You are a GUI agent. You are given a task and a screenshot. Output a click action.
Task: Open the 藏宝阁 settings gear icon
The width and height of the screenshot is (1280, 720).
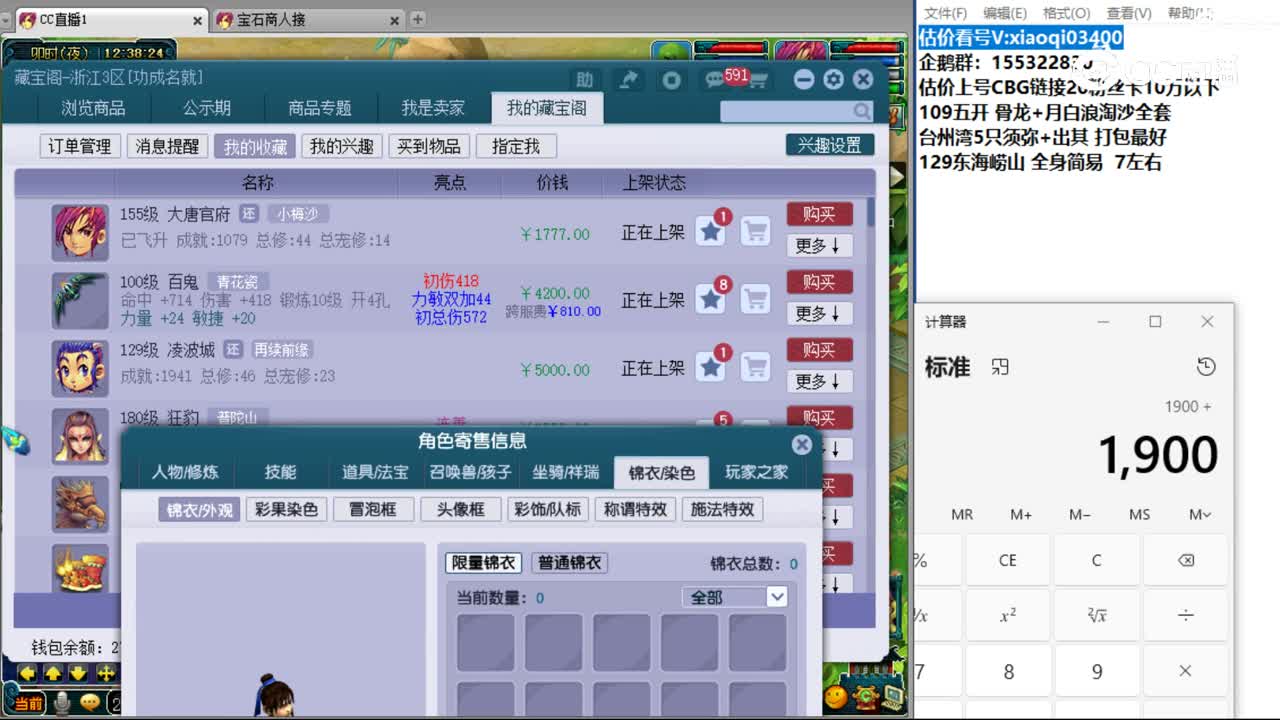pyautogui.click(x=833, y=79)
